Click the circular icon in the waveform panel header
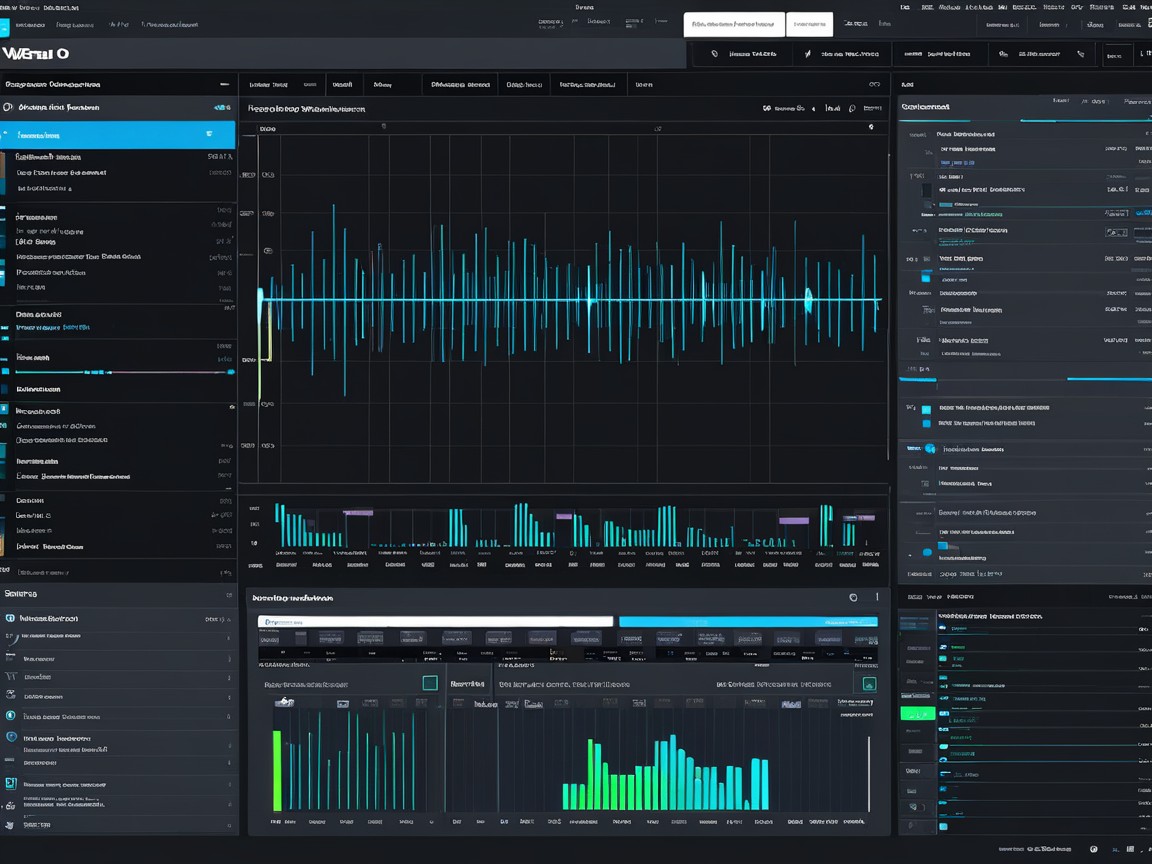This screenshot has height=864, width=1152. point(852,109)
